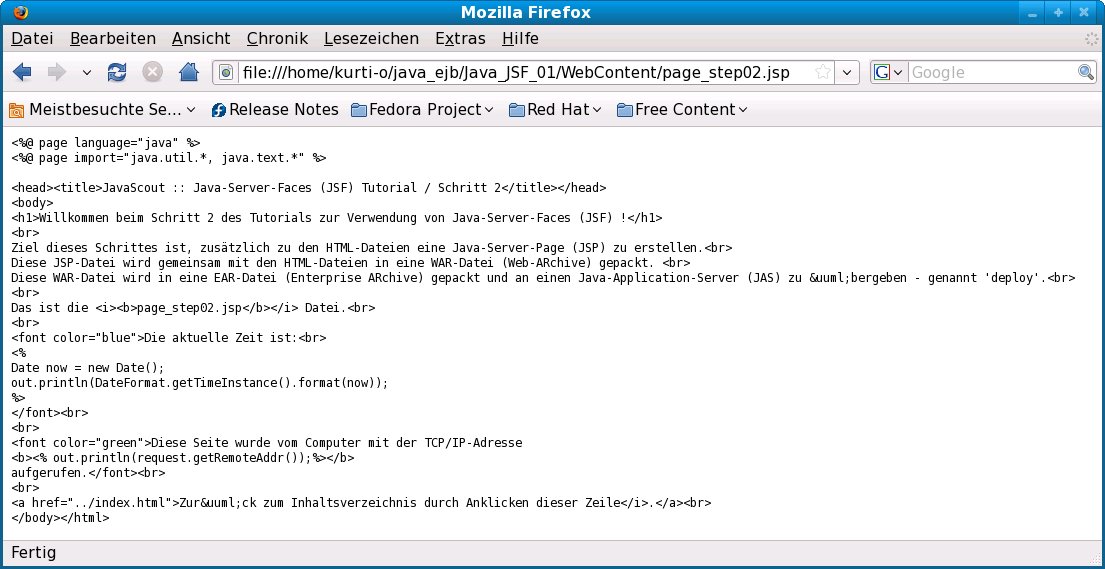Screen dimensions: 1105x569
Task: Open the Red Hat bookmark folder
Action: coord(555,110)
